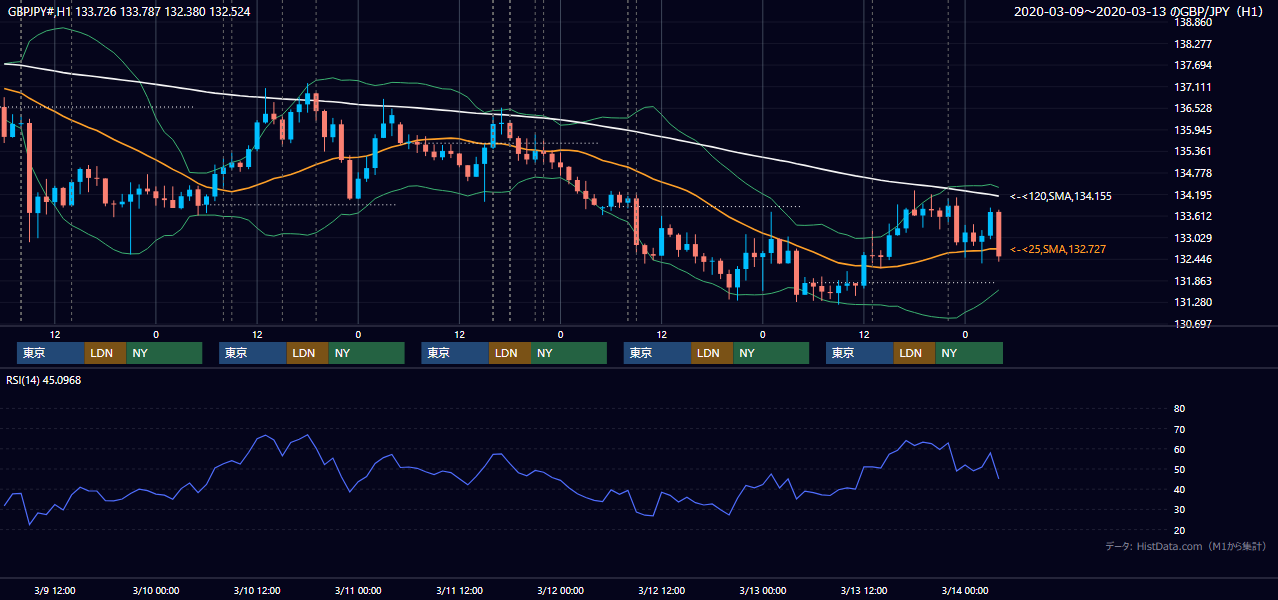Click the 138.277 price axis value
The height and width of the screenshot is (600, 1278).
point(1192,44)
